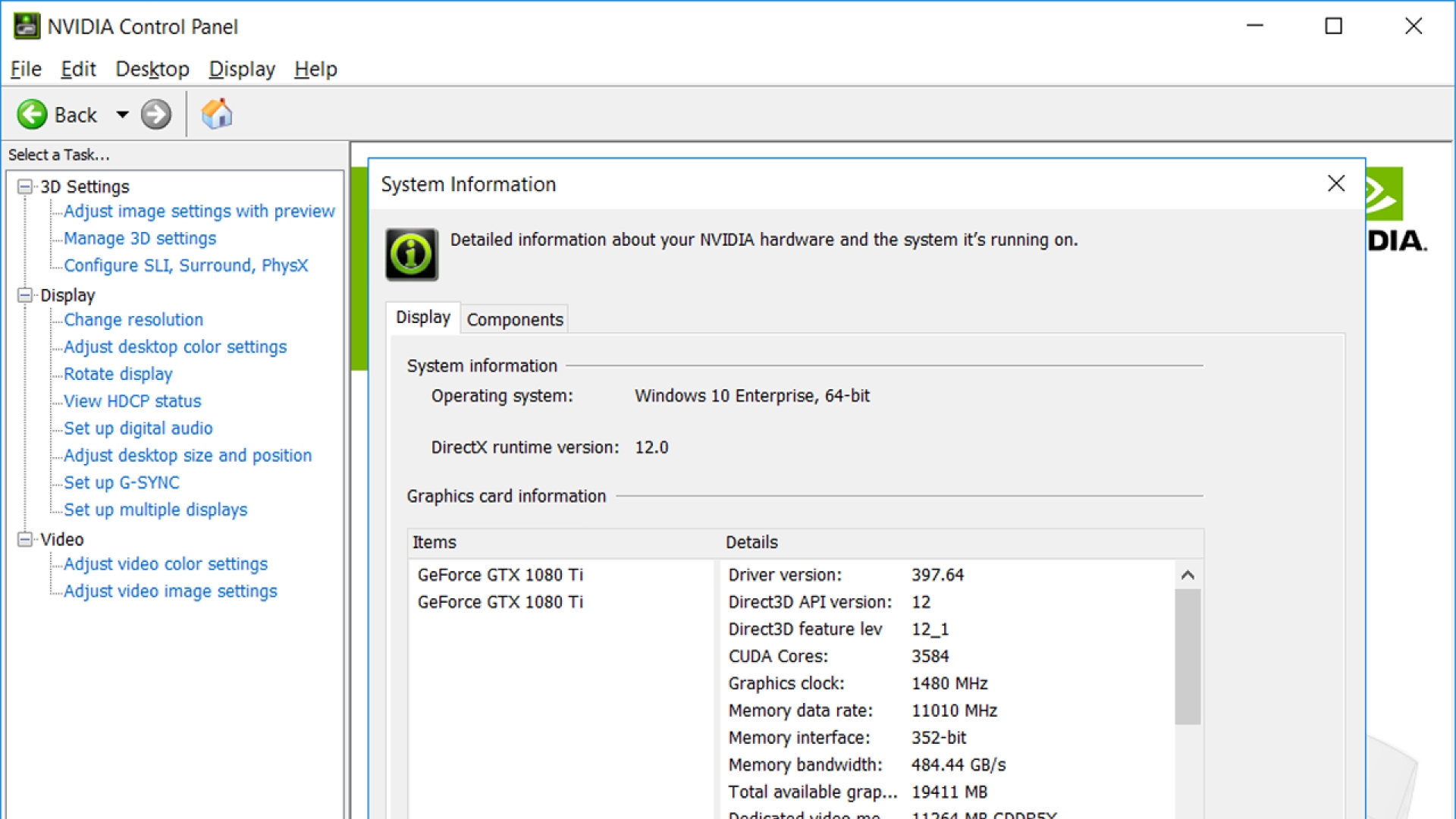Click the Memory data rate value 11010 MHz
This screenshot has height=819, width=1456.
pyautogui.click(x=954, y=711)
